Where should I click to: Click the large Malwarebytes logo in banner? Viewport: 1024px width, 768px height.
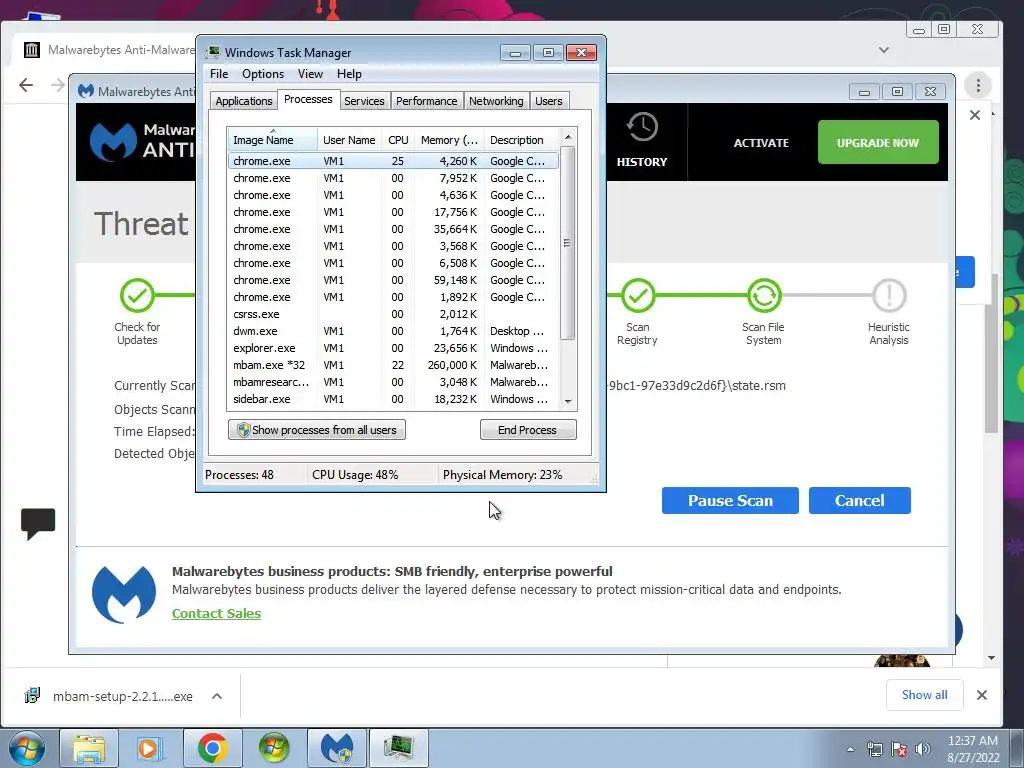coord(124,594)
